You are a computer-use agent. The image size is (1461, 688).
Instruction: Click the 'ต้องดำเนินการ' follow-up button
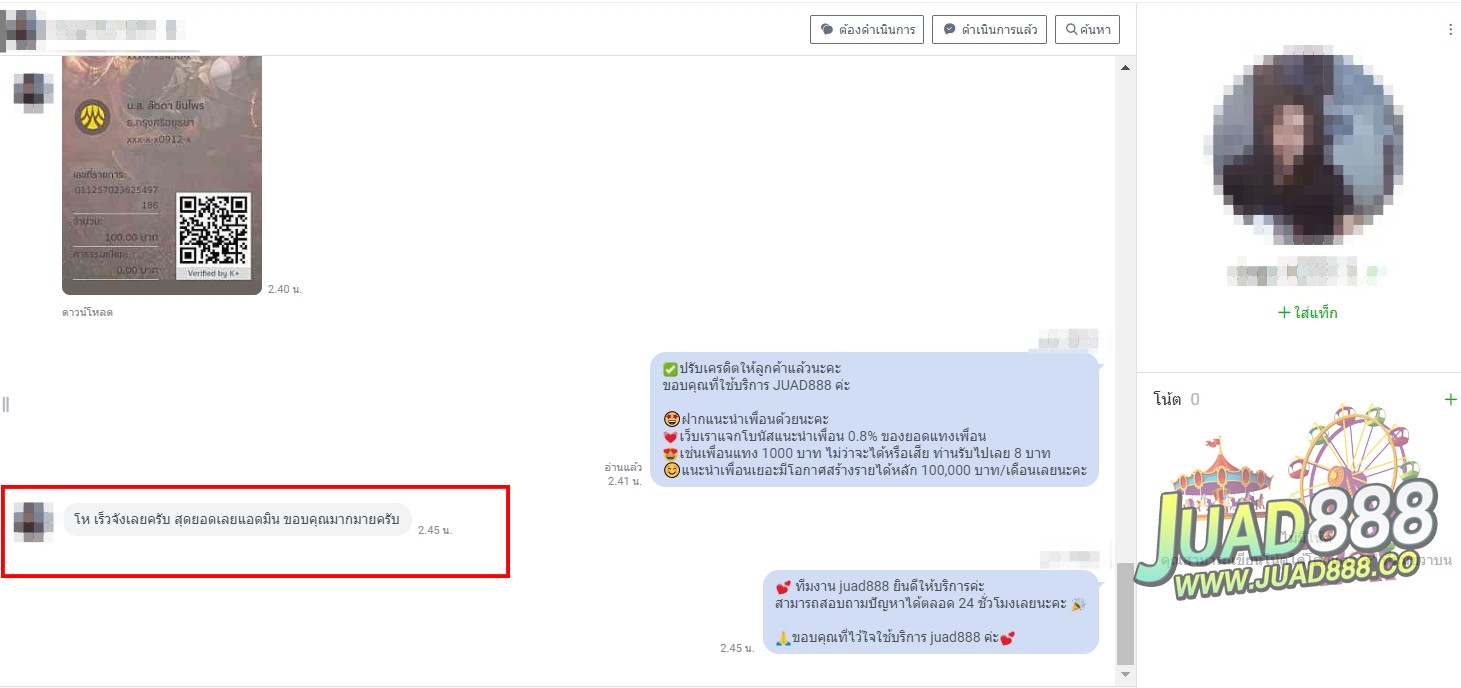865,30
